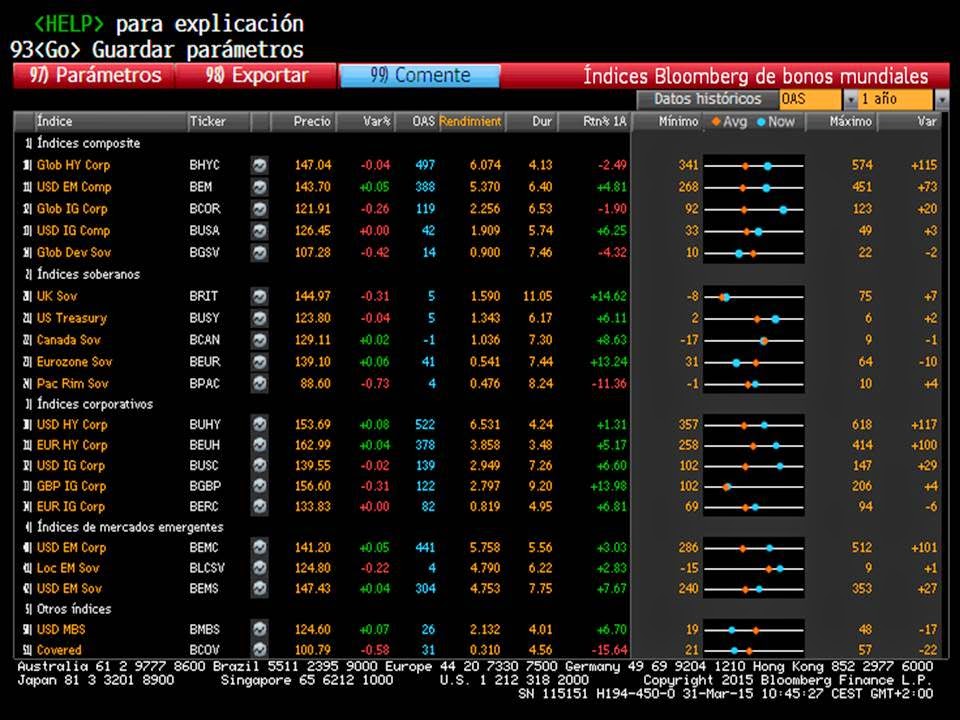
Task: Open chart icon for USD EM Corp
Action: [260, 547]
